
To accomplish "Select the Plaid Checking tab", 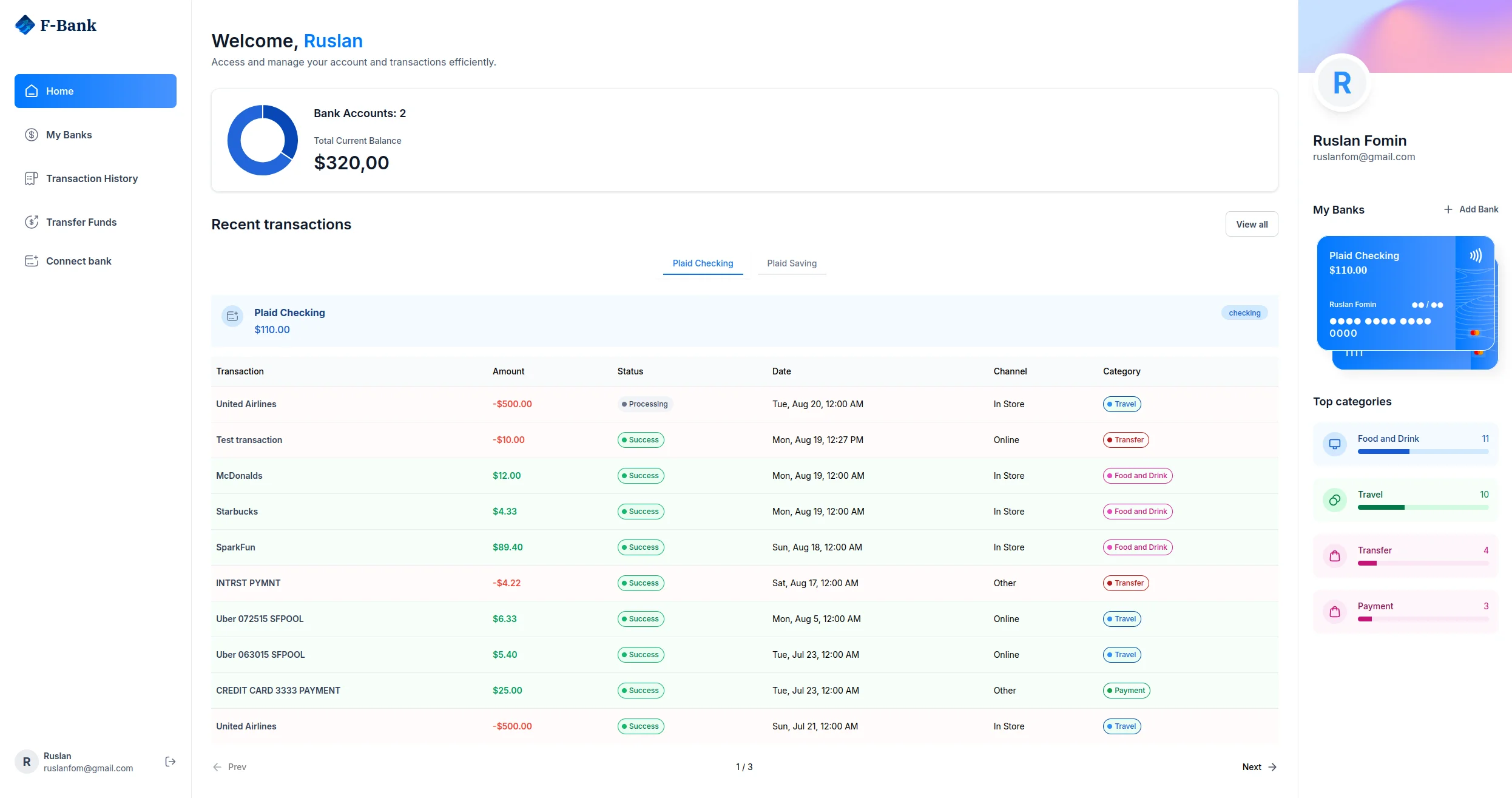I will point(703,263).
